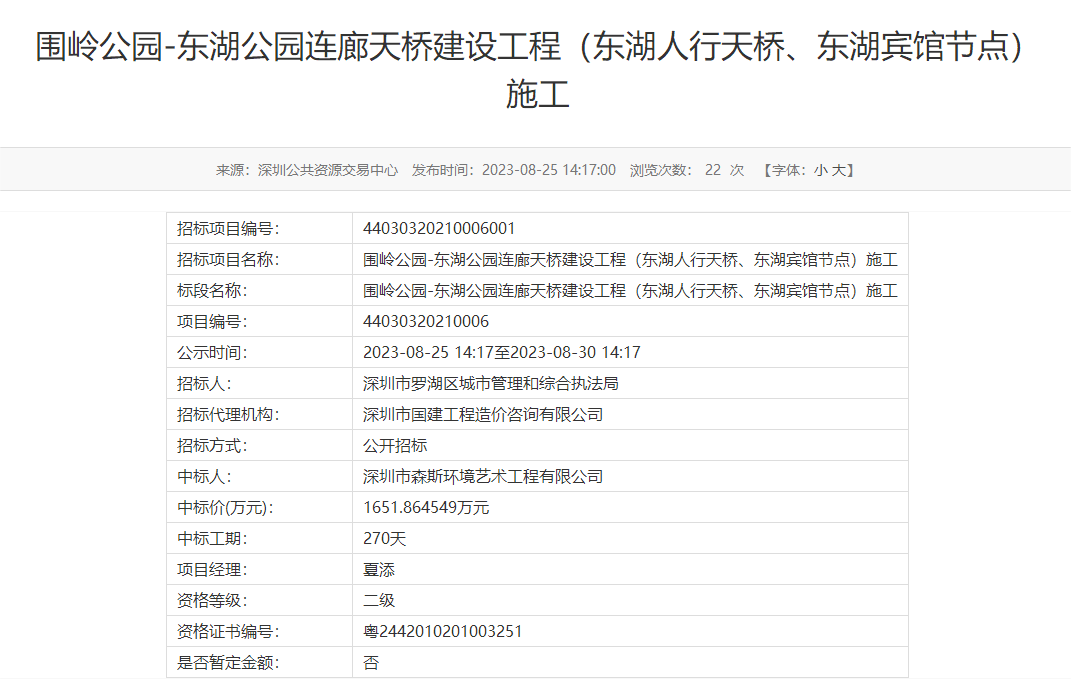Click the tenderee 深圳市罗湖区城市管理和综合执法局
This screenshot has height=686, width=1071.
(491, 384)
